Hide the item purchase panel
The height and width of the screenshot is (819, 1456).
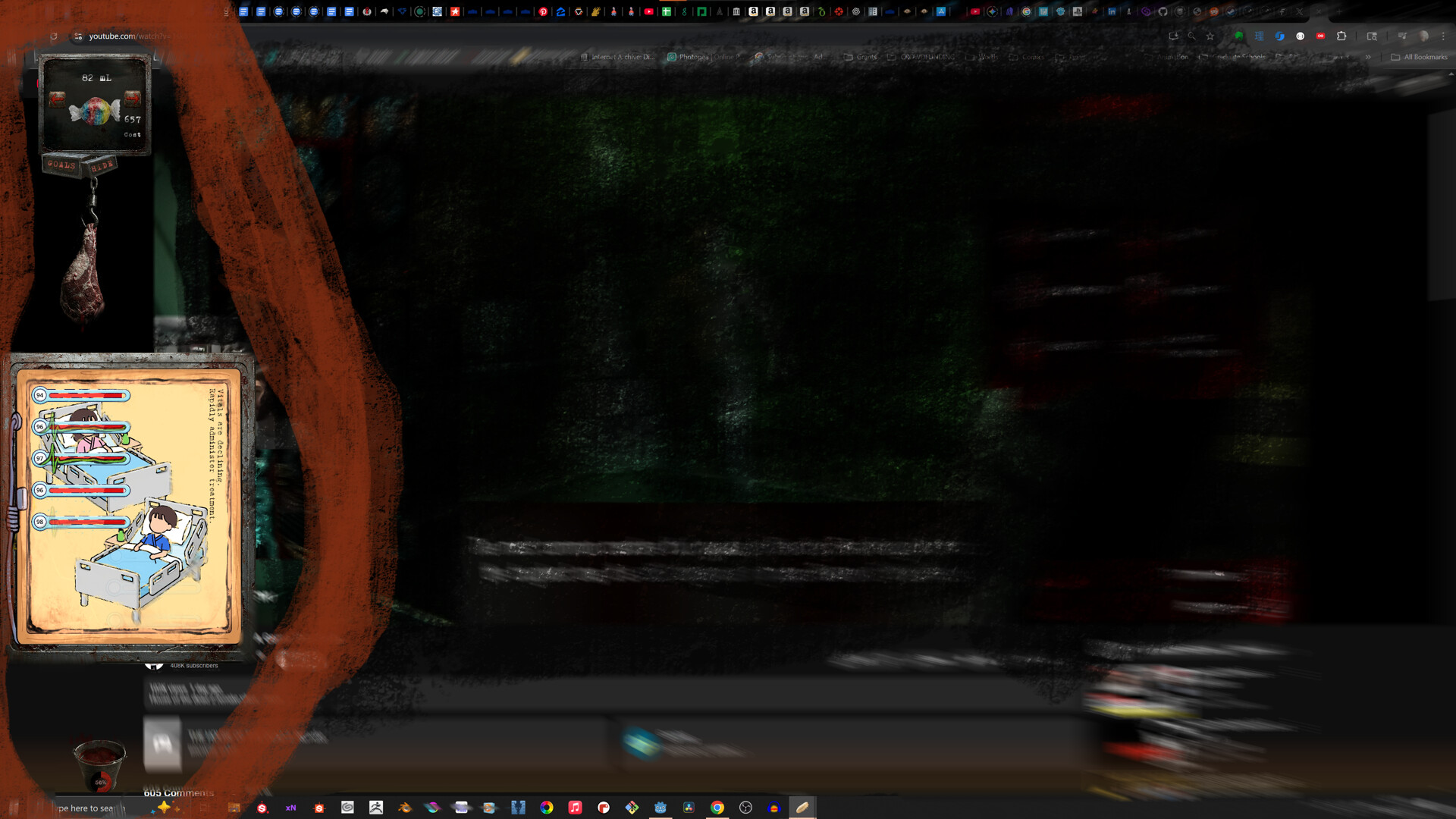click(x=102, y=165)
